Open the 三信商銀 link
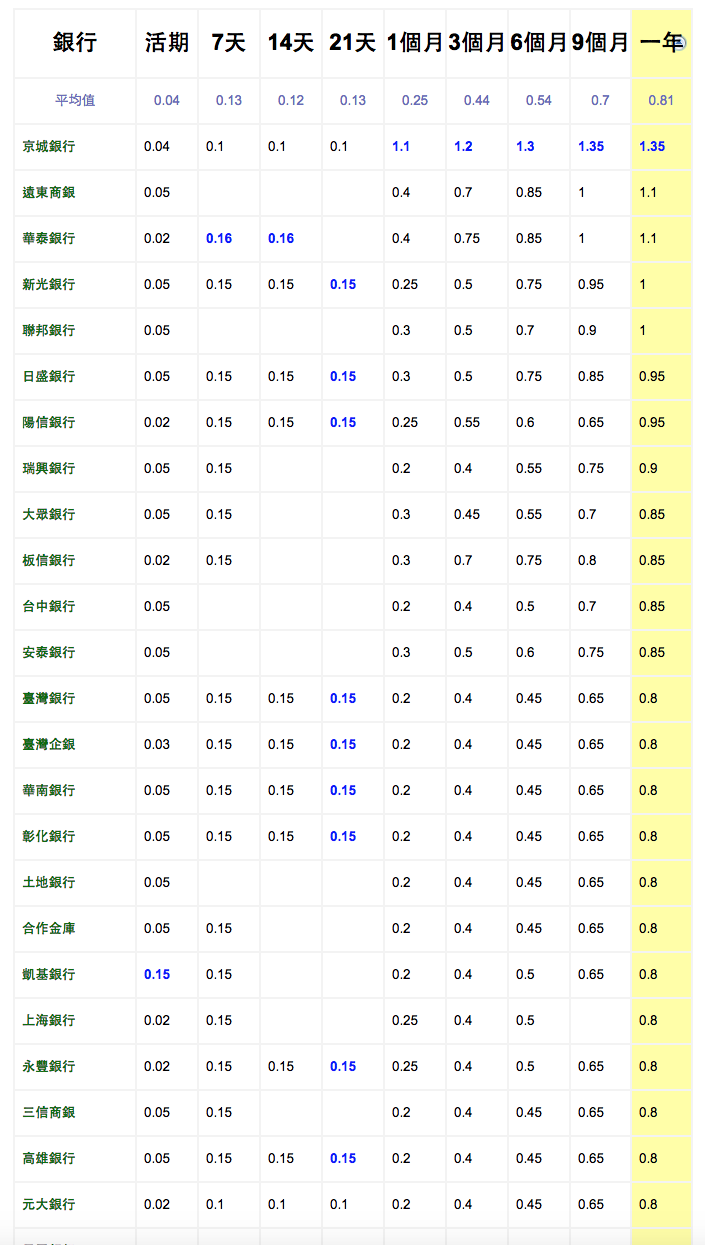 49,1112
